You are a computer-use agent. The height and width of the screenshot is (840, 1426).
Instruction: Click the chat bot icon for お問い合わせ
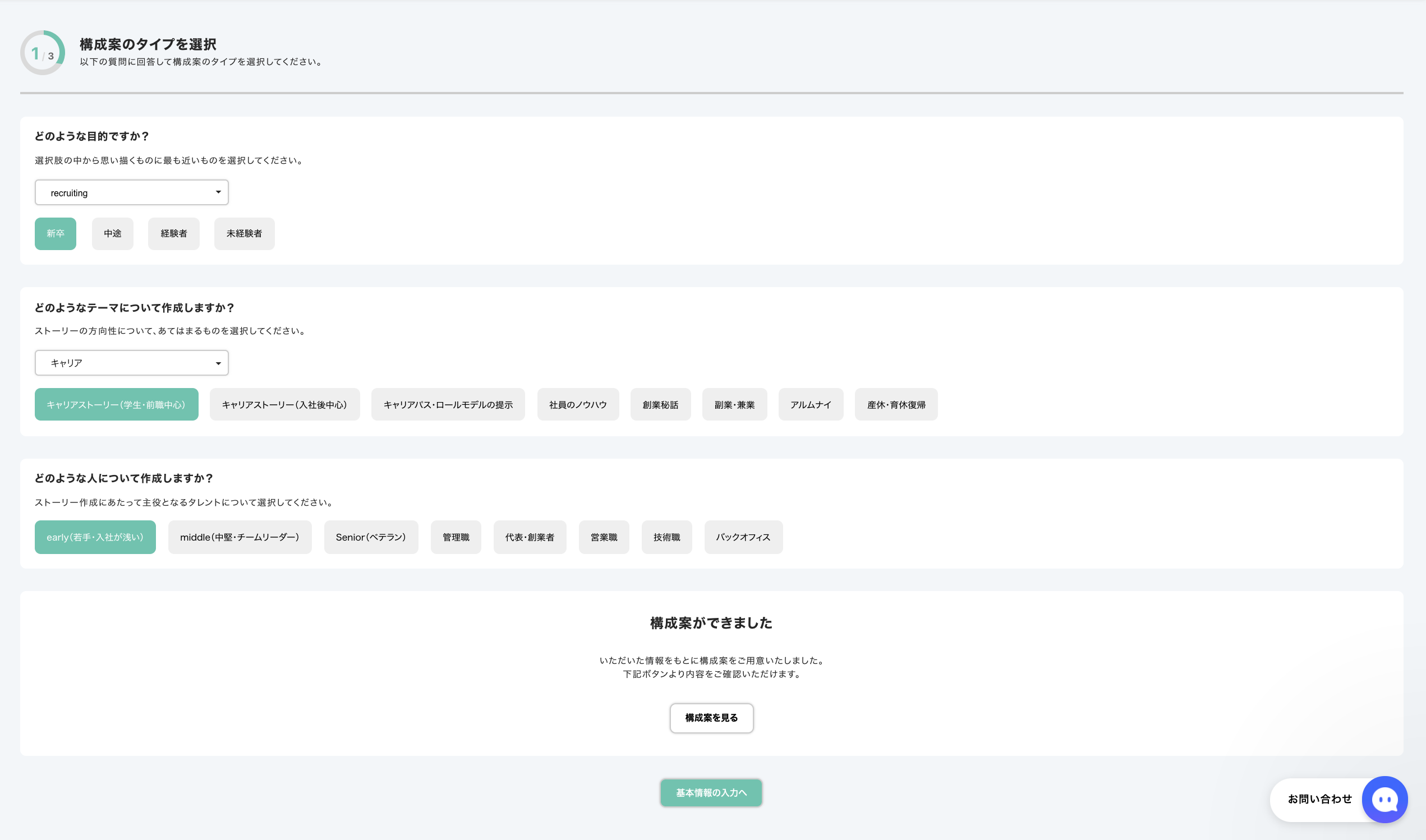pos(1384,799)
